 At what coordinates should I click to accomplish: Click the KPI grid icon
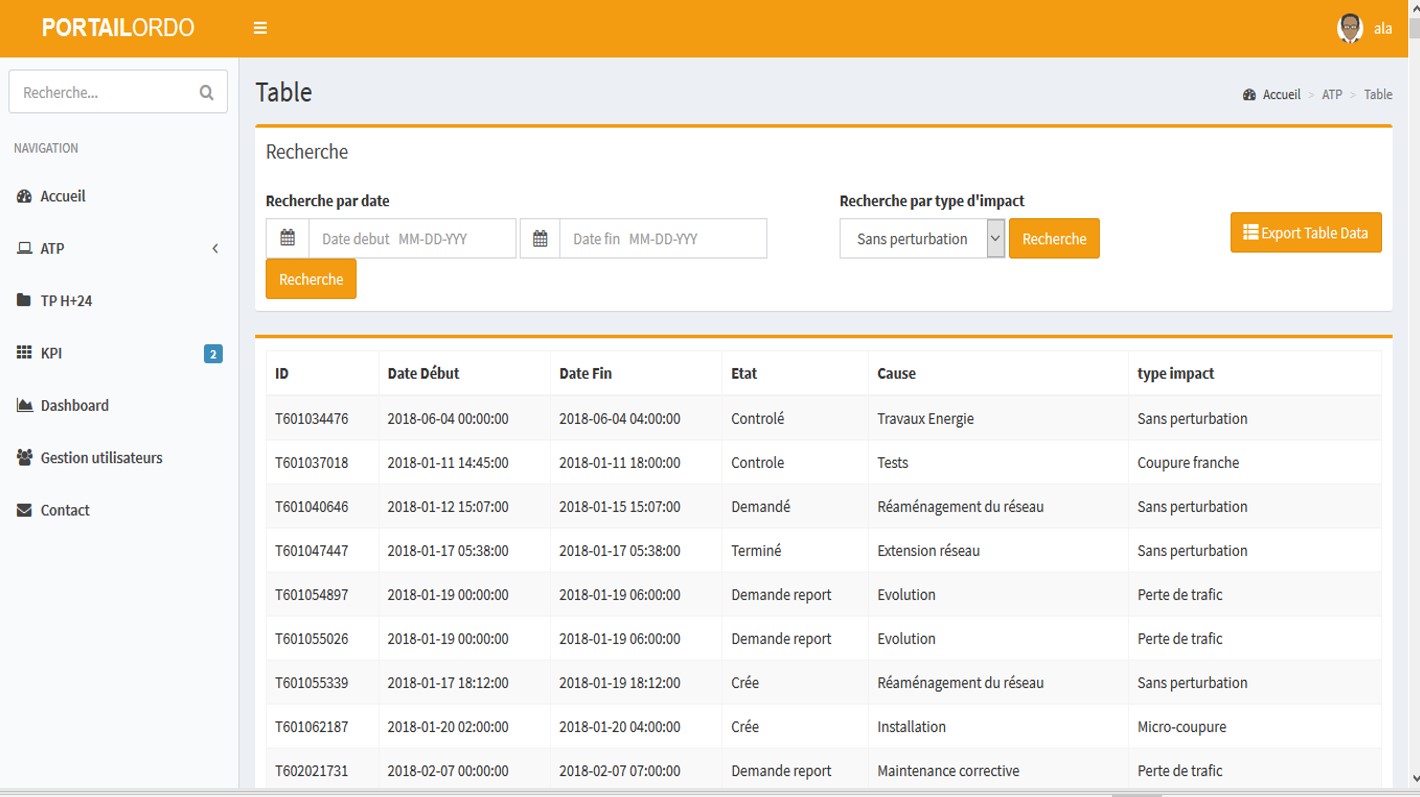(x=25, y=353)
